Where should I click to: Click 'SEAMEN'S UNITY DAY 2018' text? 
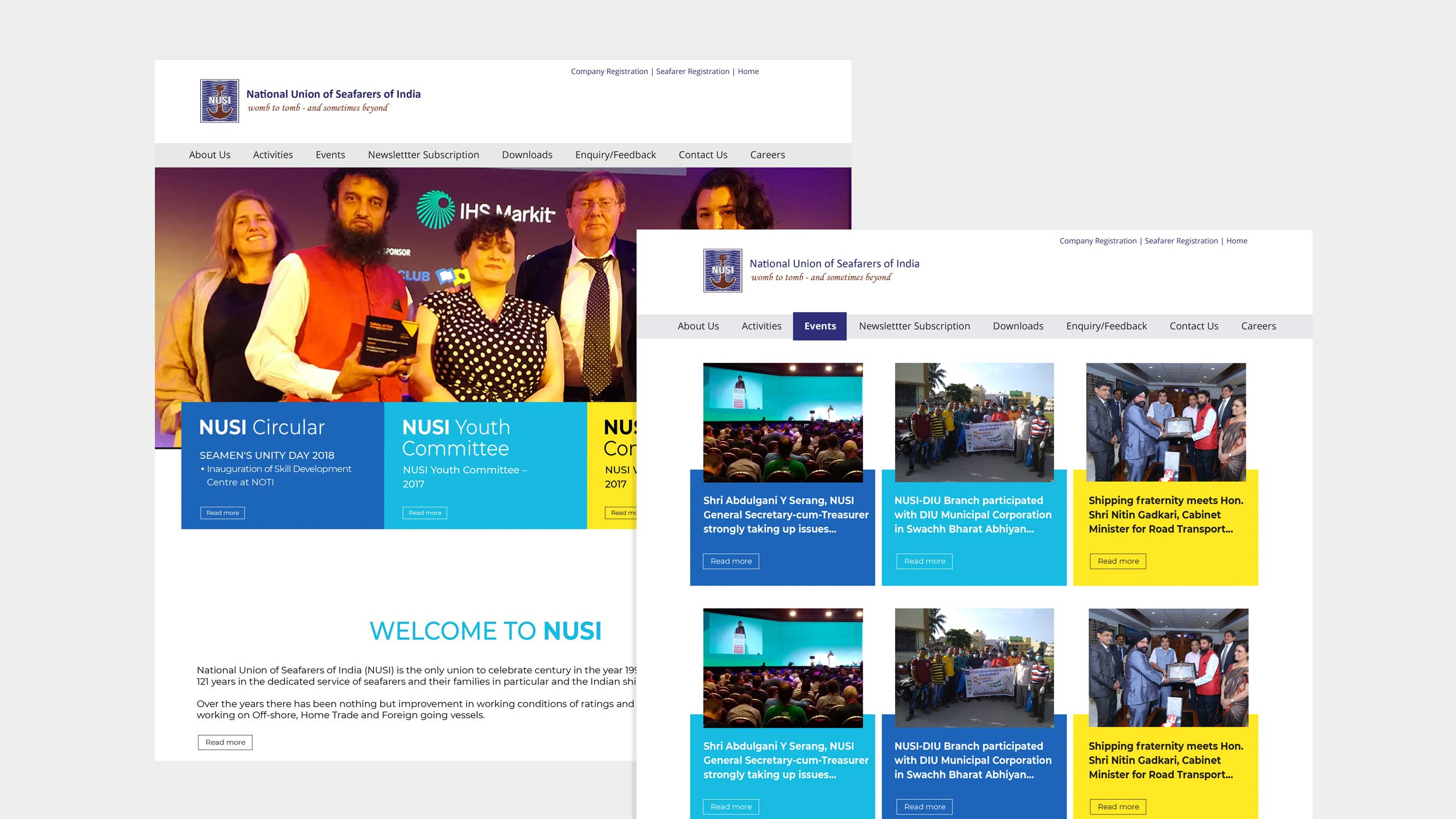coord(267,456)
